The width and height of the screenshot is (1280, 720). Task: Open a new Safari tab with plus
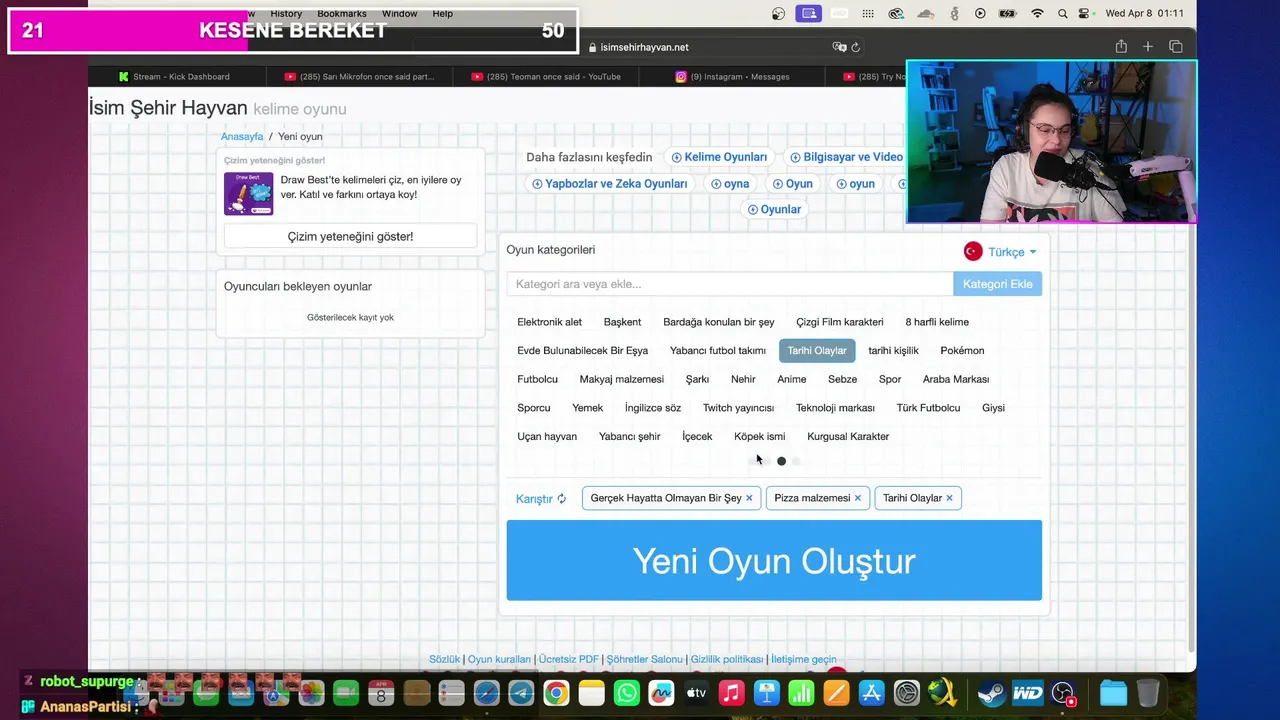tap(1148, 46)
